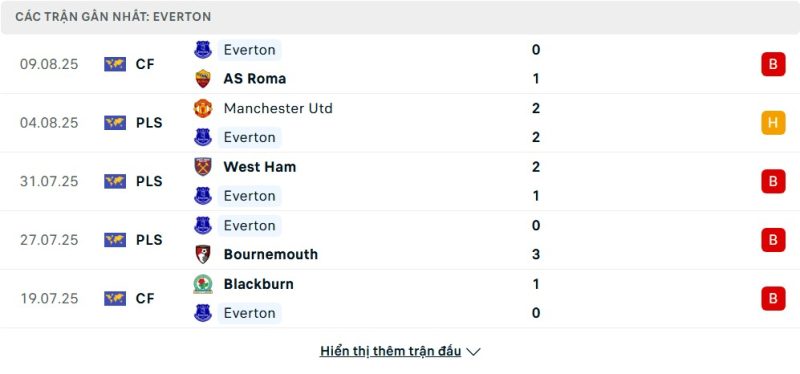800x374 pixels.
Task: Click the Bournemouth club crest
Action: click(203, 254)
